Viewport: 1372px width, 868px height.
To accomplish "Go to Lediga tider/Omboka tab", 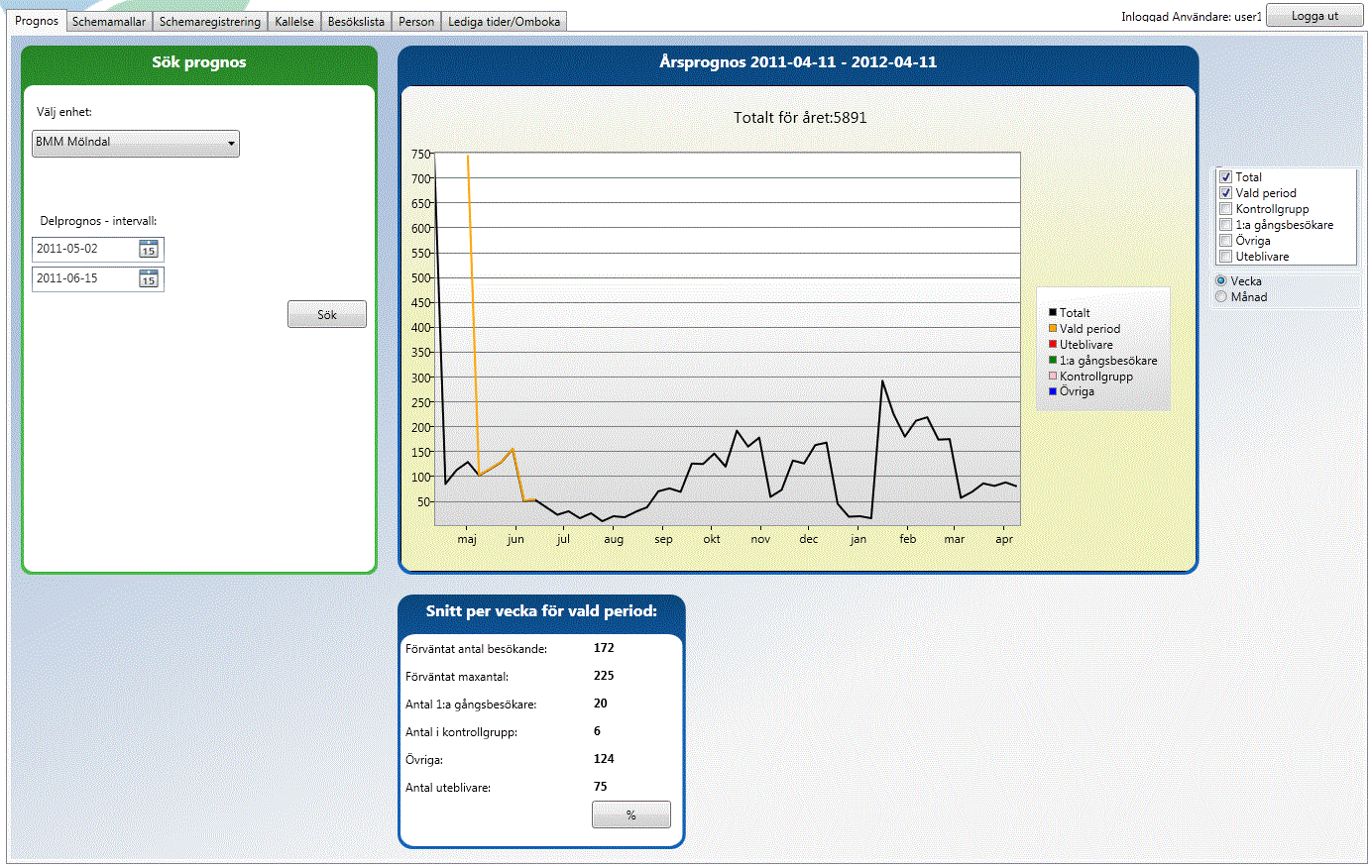I will click(504, 22).
